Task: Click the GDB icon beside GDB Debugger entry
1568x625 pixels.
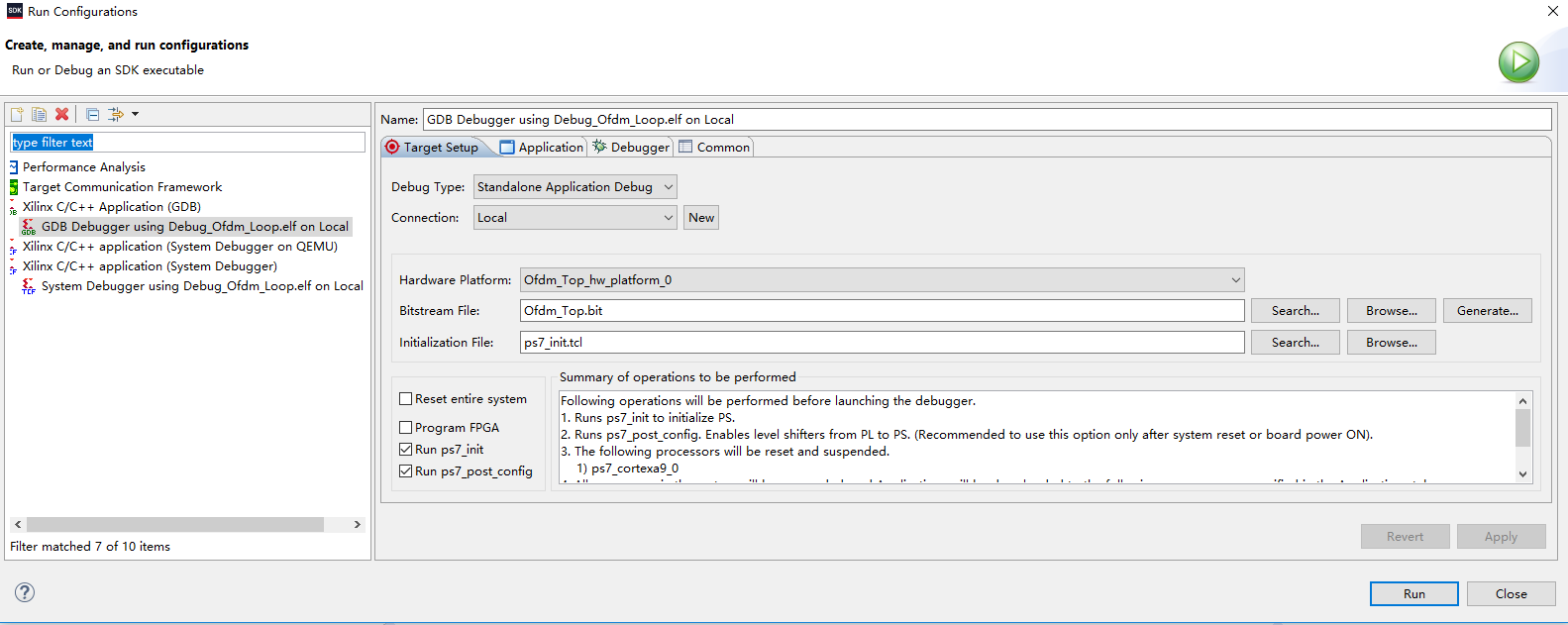Action: [29, 227]
